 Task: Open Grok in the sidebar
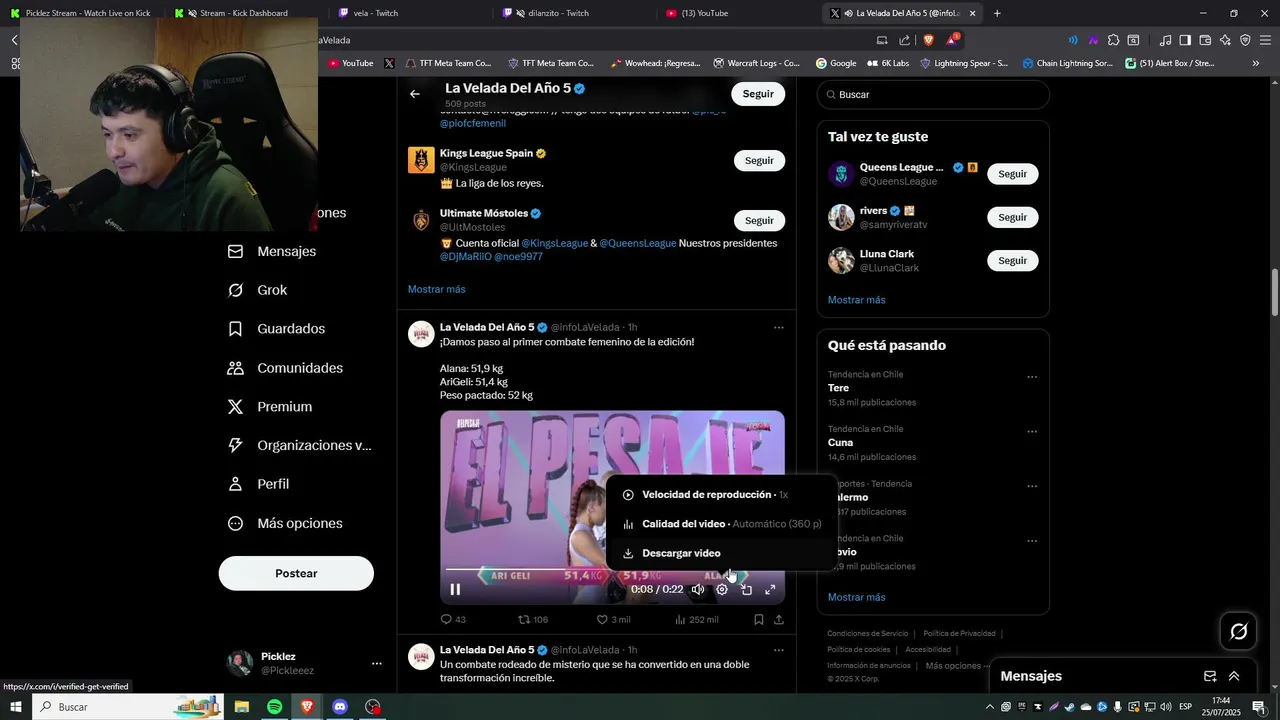coord(258,290)
